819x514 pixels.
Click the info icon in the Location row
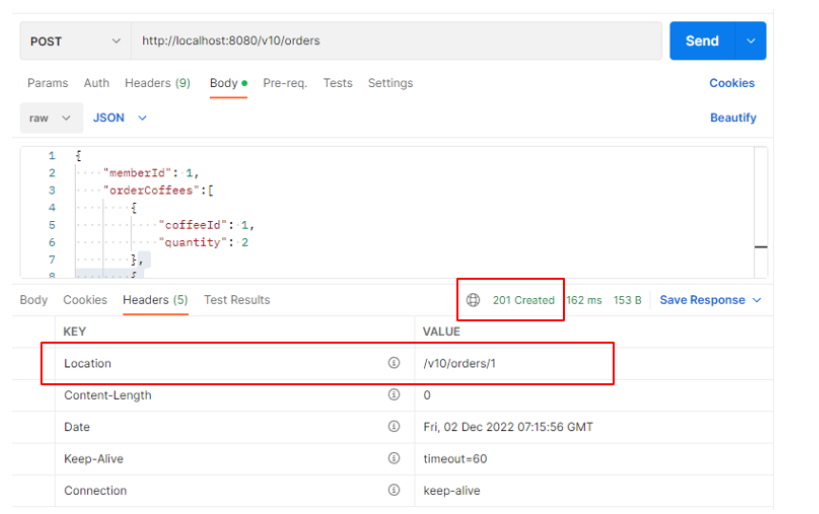click(394, 363)
